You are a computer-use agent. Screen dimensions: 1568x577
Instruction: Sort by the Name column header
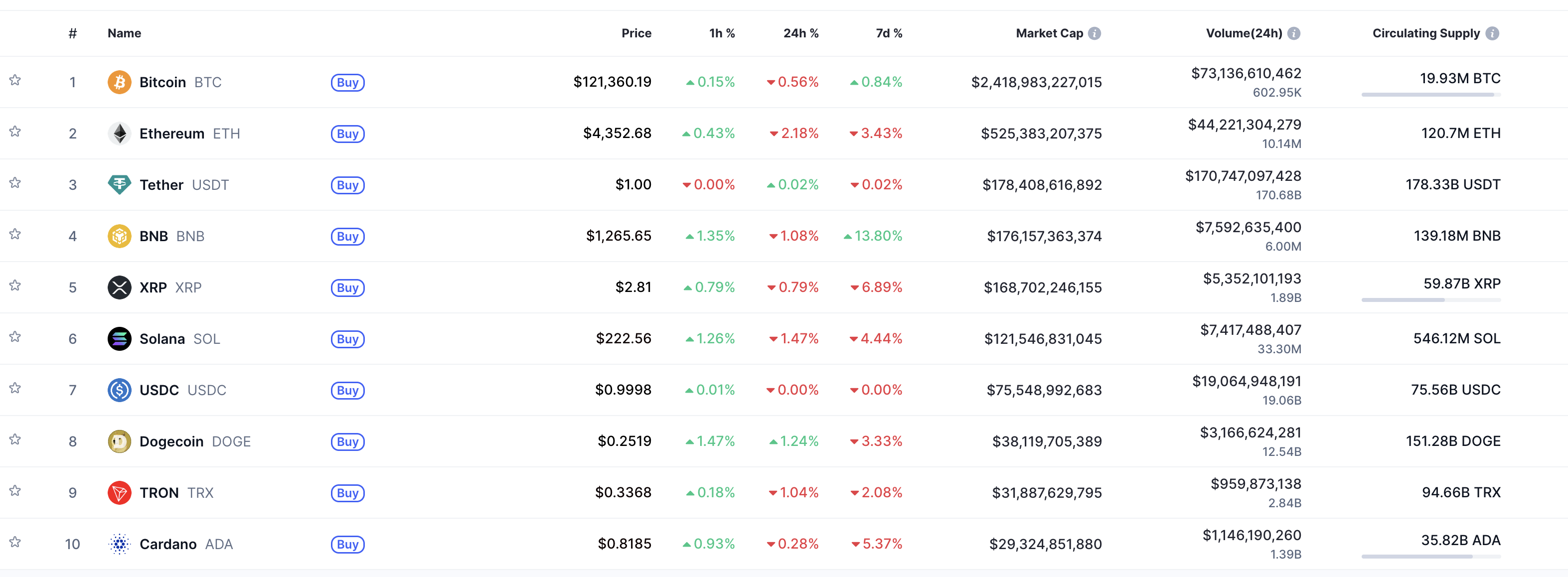coord(124,33)
